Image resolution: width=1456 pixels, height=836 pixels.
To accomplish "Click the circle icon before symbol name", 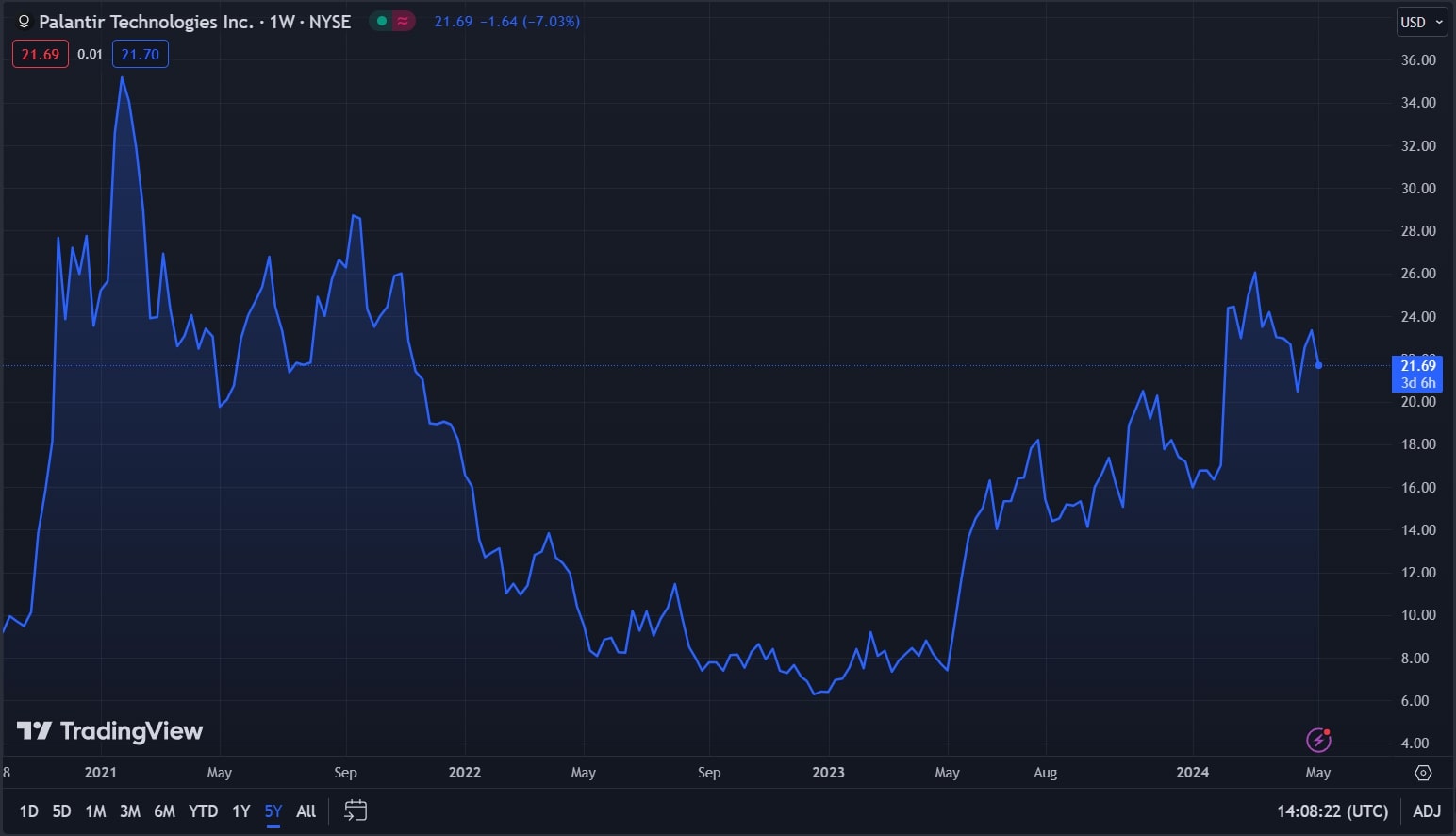I will (25, 22).
